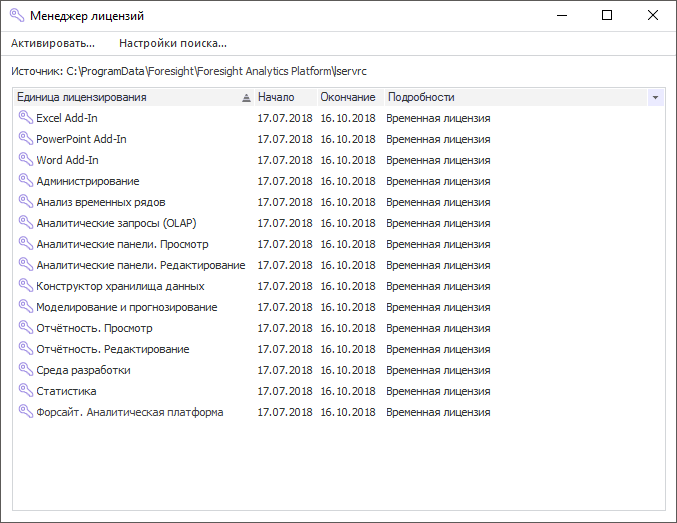Click the Менеджер лицензий title bar icon
677x523 pixels.
(x=16, y=16)
